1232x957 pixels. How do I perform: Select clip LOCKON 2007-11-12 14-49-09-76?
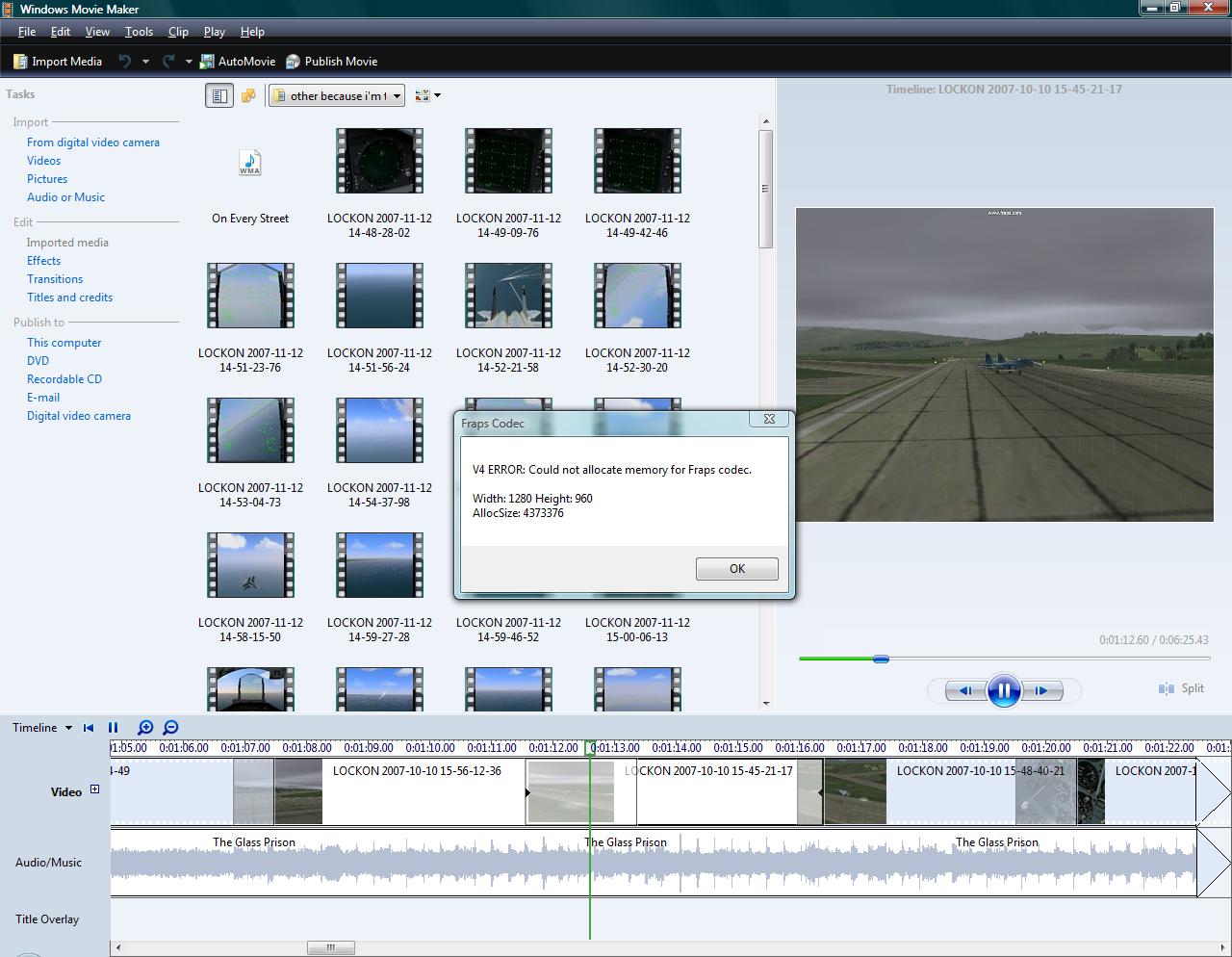[x=508, y=183]
